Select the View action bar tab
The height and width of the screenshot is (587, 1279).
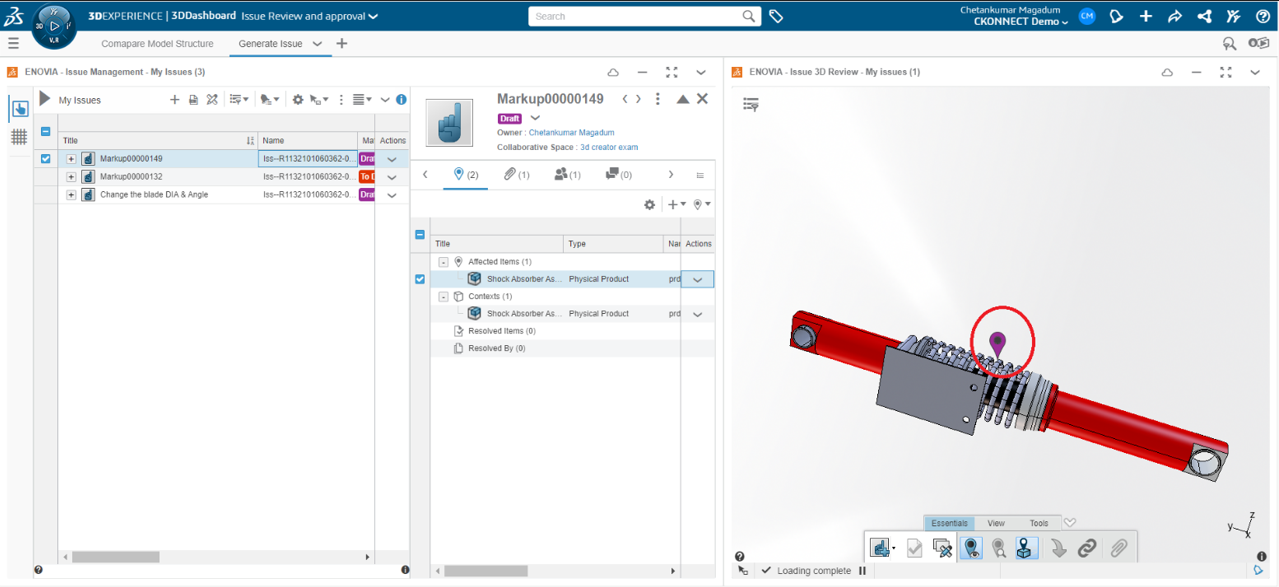click(996, 523)
